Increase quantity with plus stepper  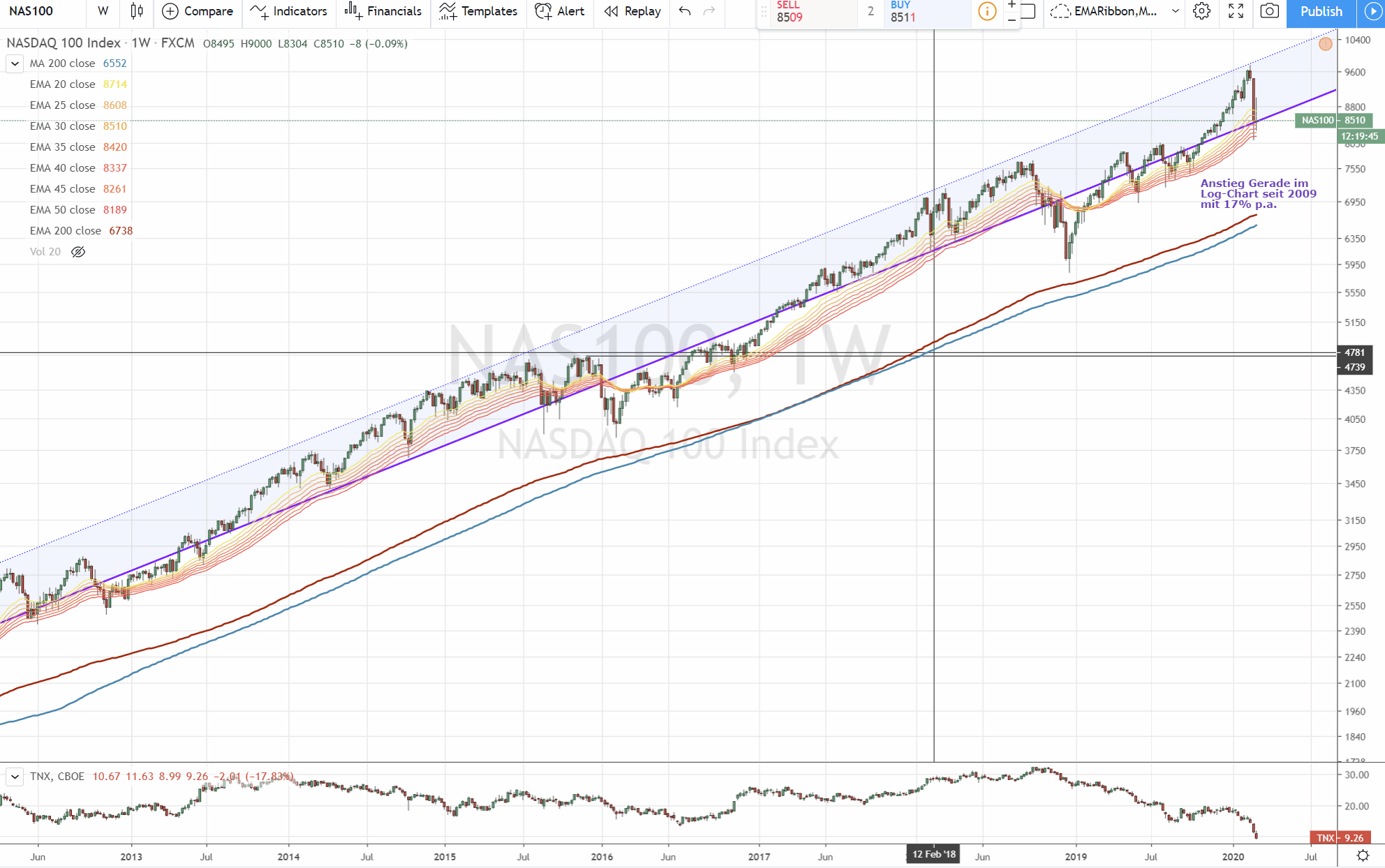[1012, 5]
